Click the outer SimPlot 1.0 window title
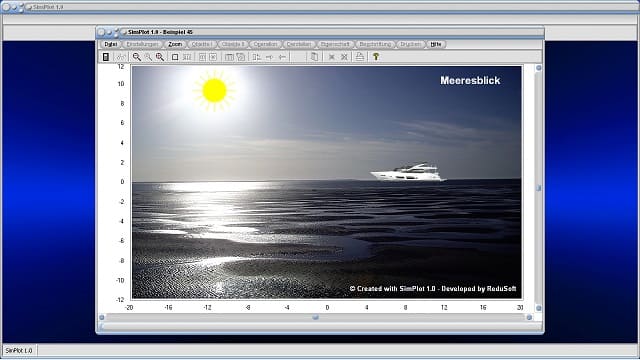This screenshot has height=360, width=640. [x=48, y=7]
